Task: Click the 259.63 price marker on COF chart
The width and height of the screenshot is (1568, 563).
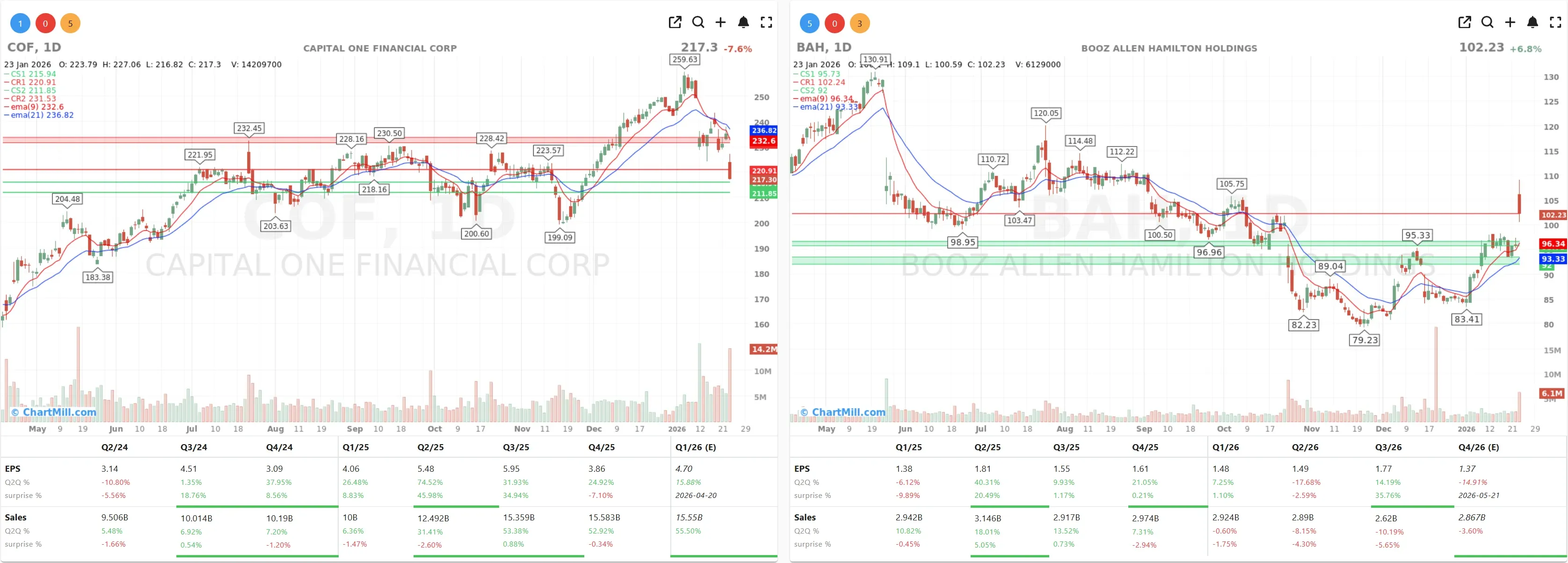Action: pos(685,60)
